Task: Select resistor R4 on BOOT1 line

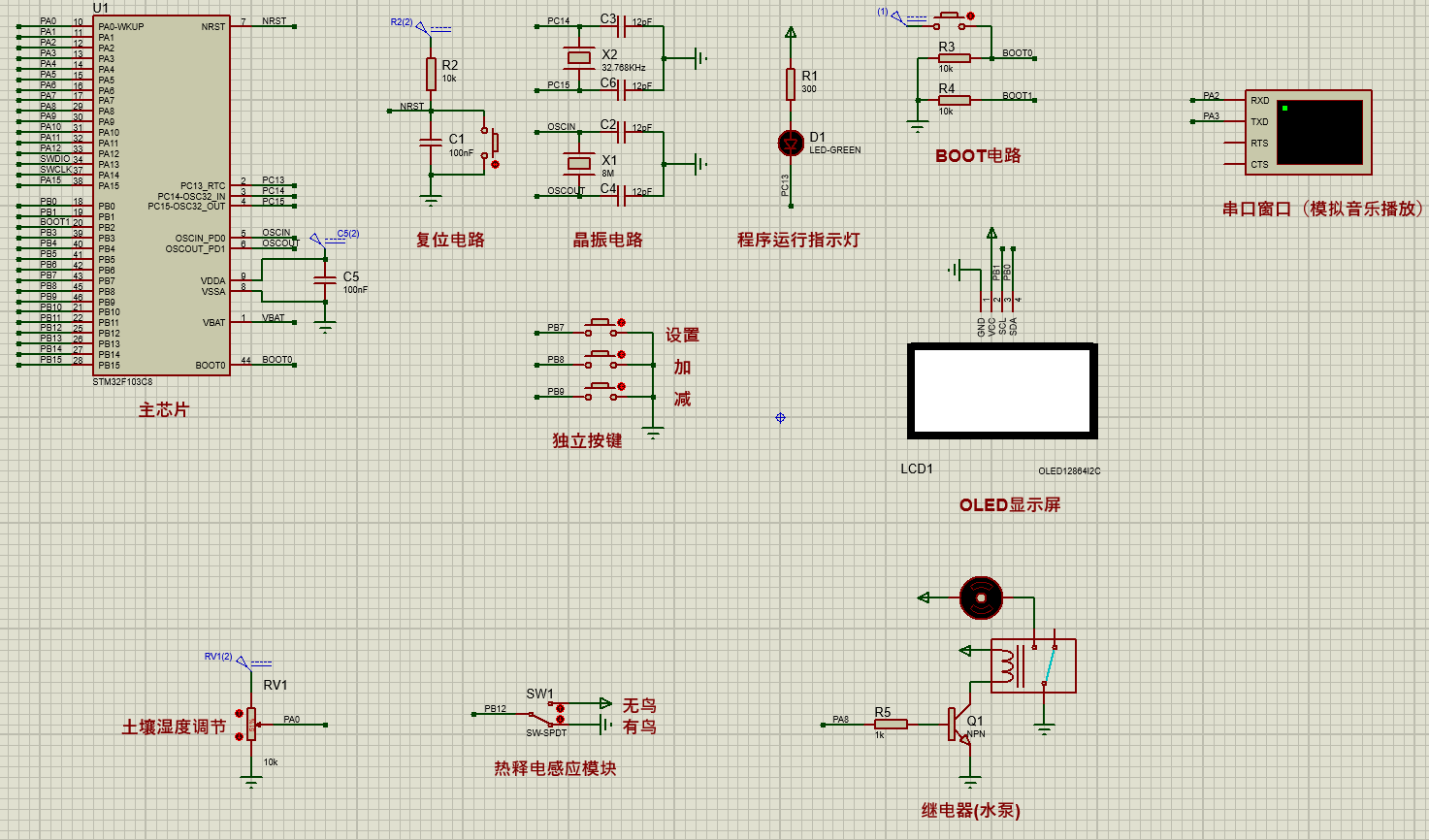Action: 954,100
